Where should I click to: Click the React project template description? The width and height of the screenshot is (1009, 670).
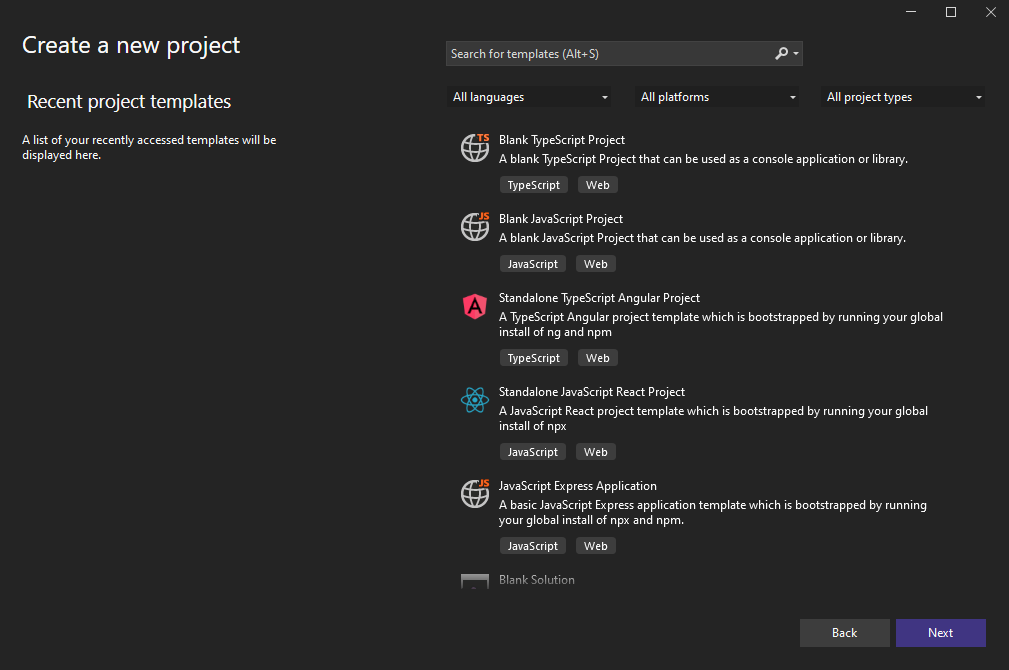coord(713,418)
